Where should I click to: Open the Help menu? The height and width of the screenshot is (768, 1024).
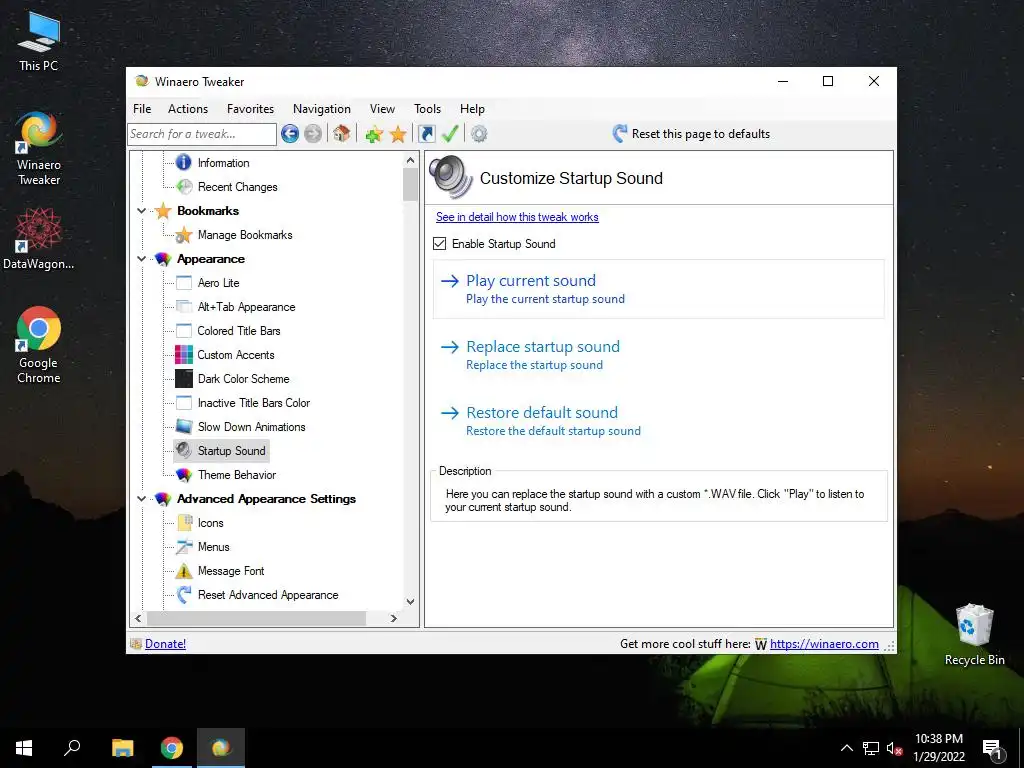click(472, 109)
